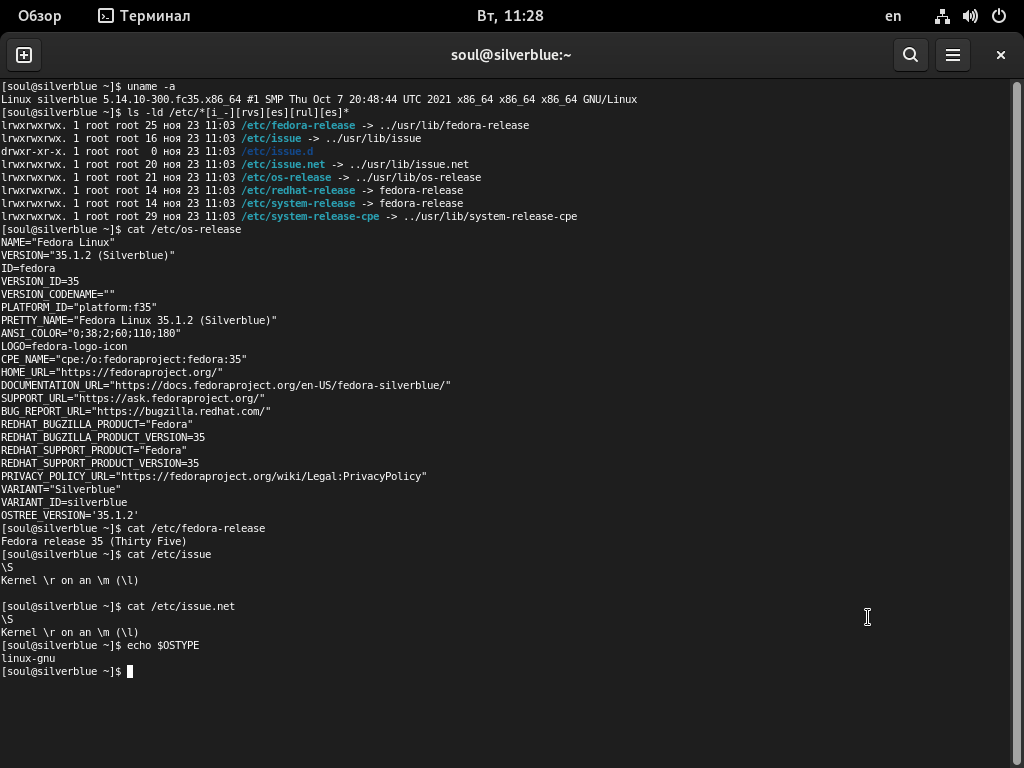Click the PRETTY_NAME line
Screen dimensions: 1024x768
coord(139,320)
